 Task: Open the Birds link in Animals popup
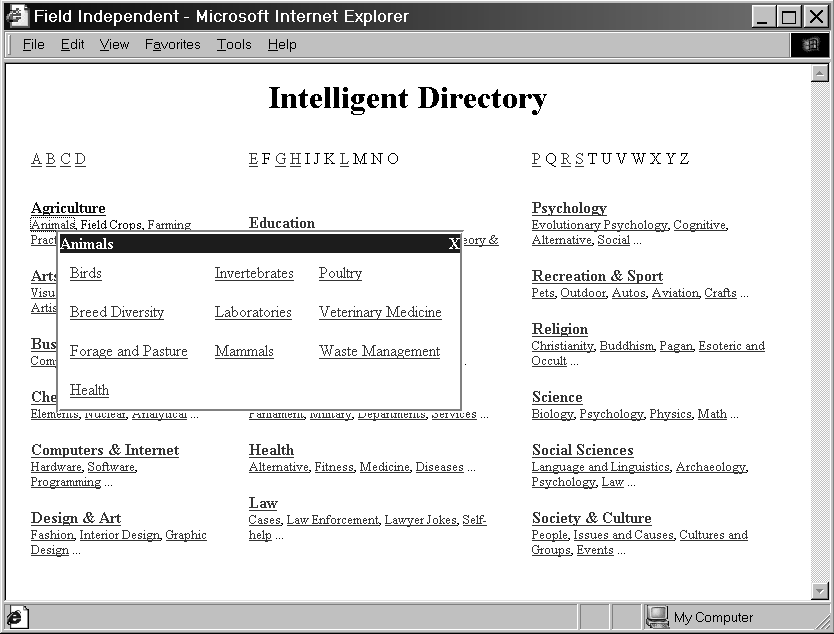coord(86,273)
